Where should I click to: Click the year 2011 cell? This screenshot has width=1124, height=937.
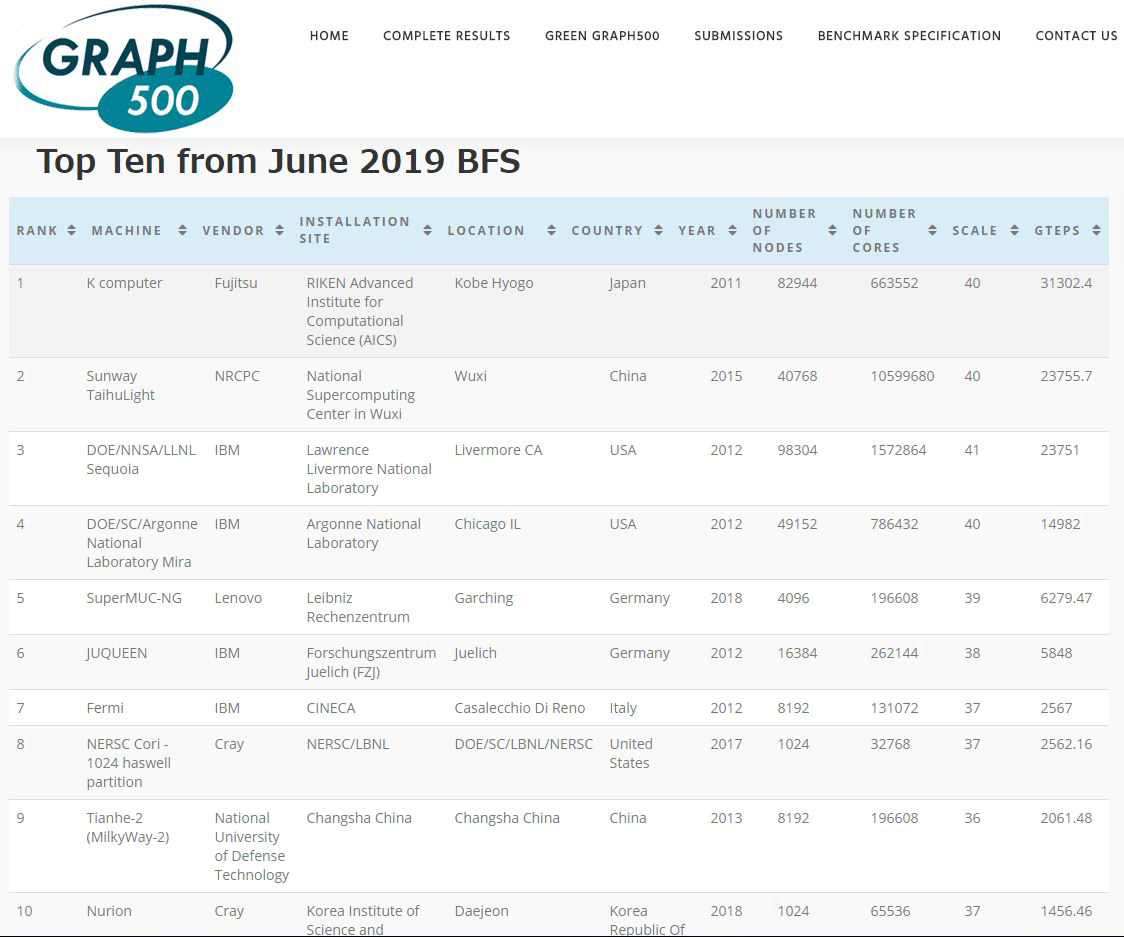click(x=726, y=283)
